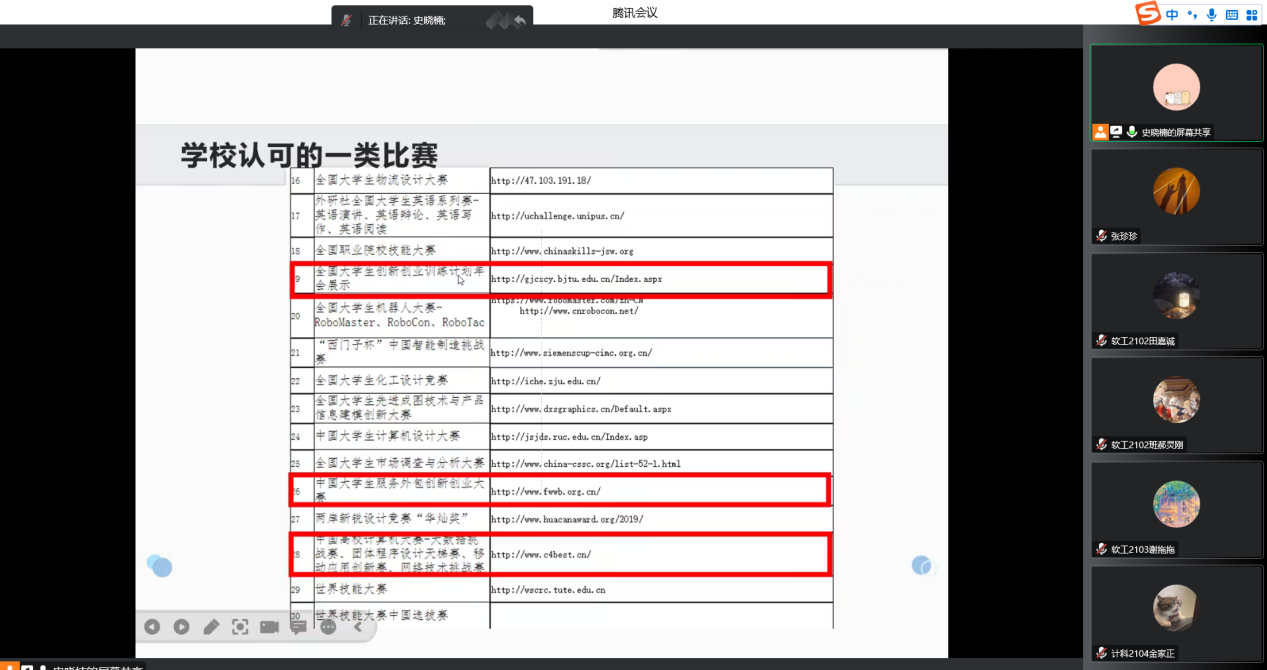Click the return arrow in the speaking bar
Image resolution: width=1267 pixels, height=670 pixels.
coord(520,20)
